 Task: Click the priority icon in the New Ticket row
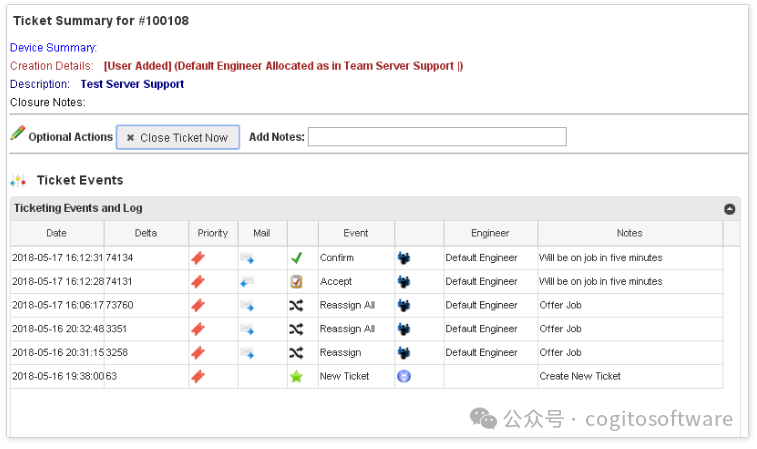click(198, 376)
